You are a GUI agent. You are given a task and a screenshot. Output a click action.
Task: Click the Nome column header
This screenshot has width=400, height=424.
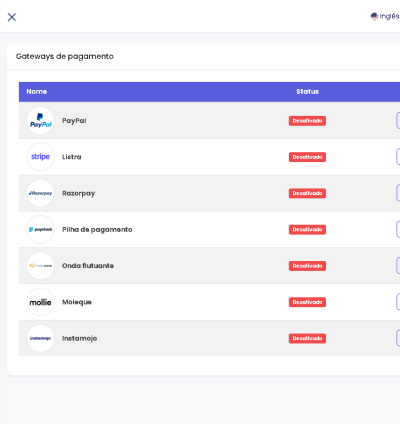(37, 92)
